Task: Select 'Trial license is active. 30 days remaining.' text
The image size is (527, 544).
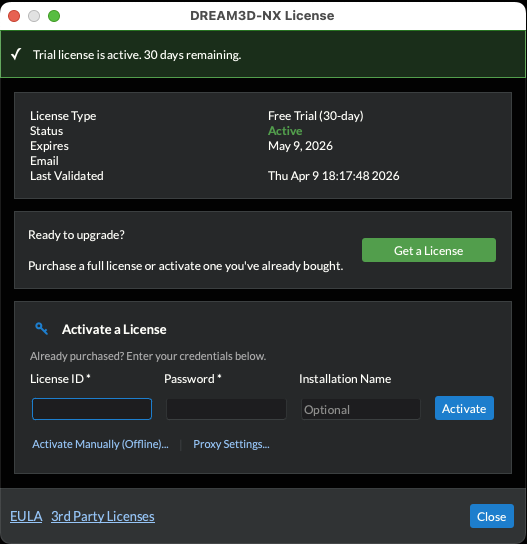Action: (137, 55)
